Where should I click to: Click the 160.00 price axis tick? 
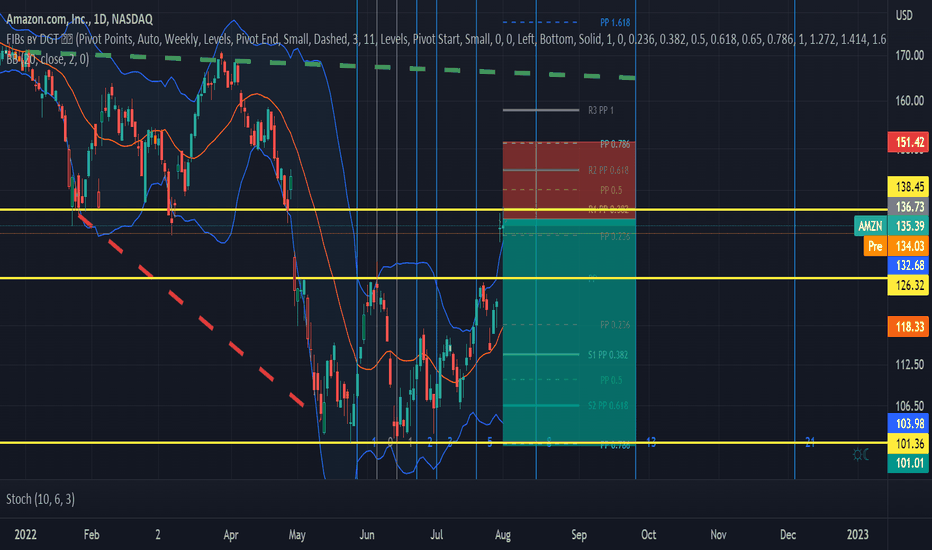[909, 100]
